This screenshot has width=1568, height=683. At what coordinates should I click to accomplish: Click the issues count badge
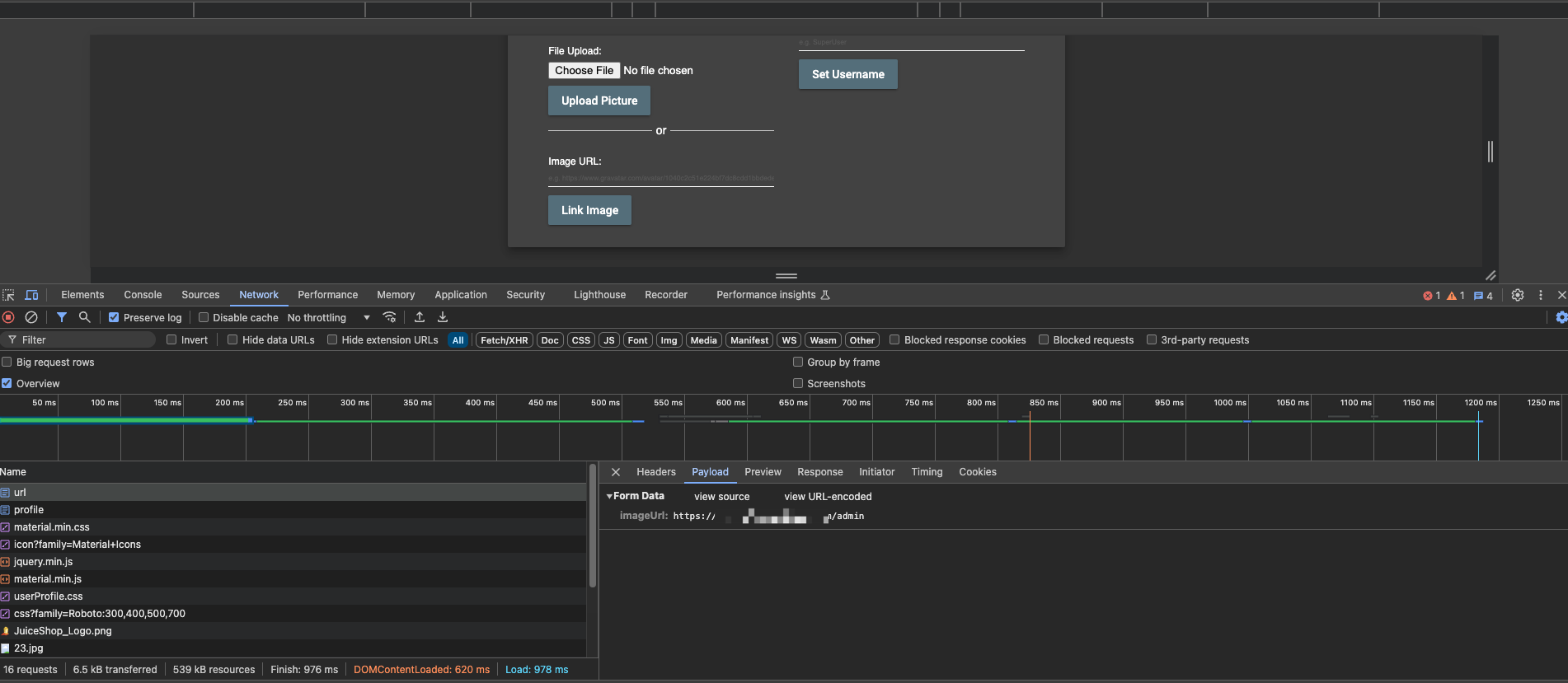click(1483, 296)
